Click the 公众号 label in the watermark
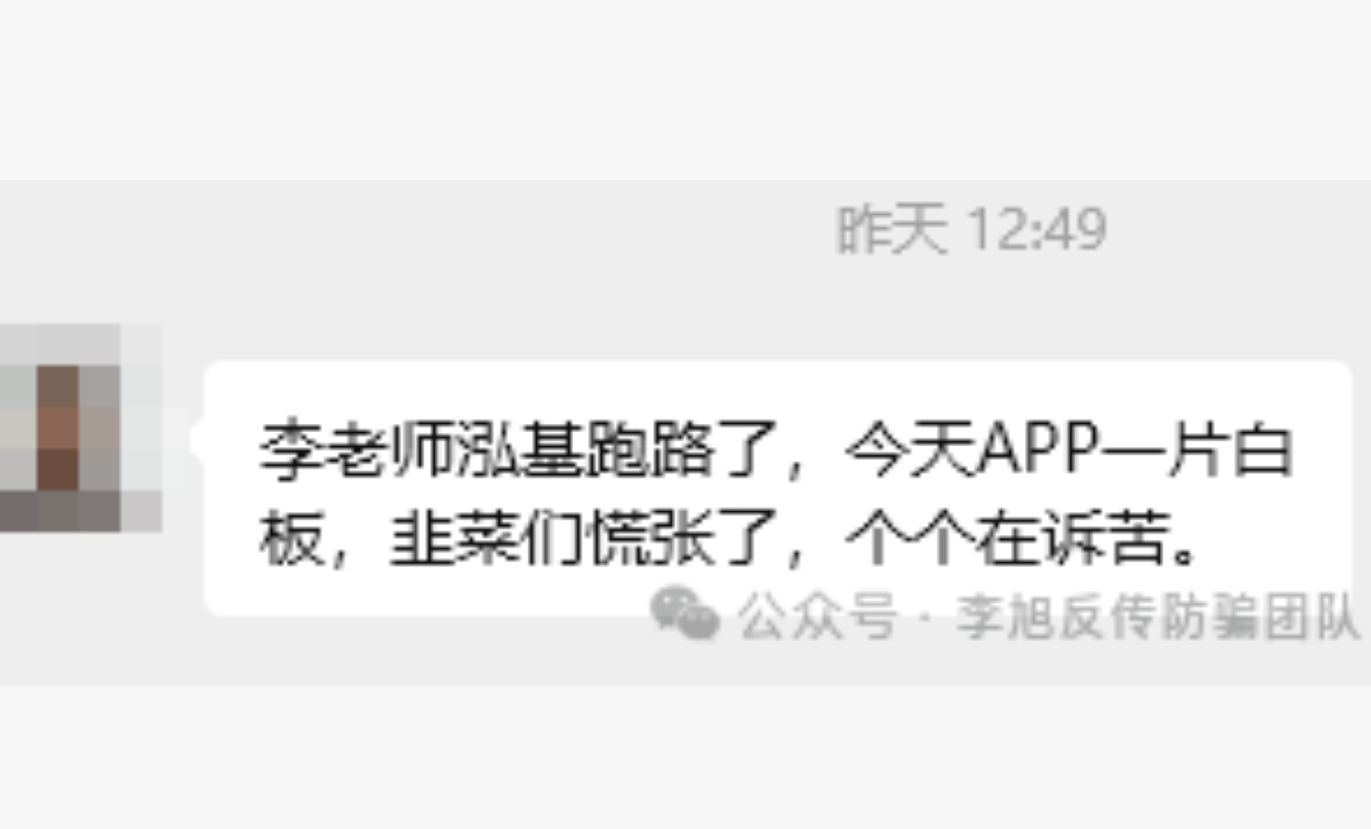Screen dimensions: 1371x829 pyautogui.click(x=818, y=616)
